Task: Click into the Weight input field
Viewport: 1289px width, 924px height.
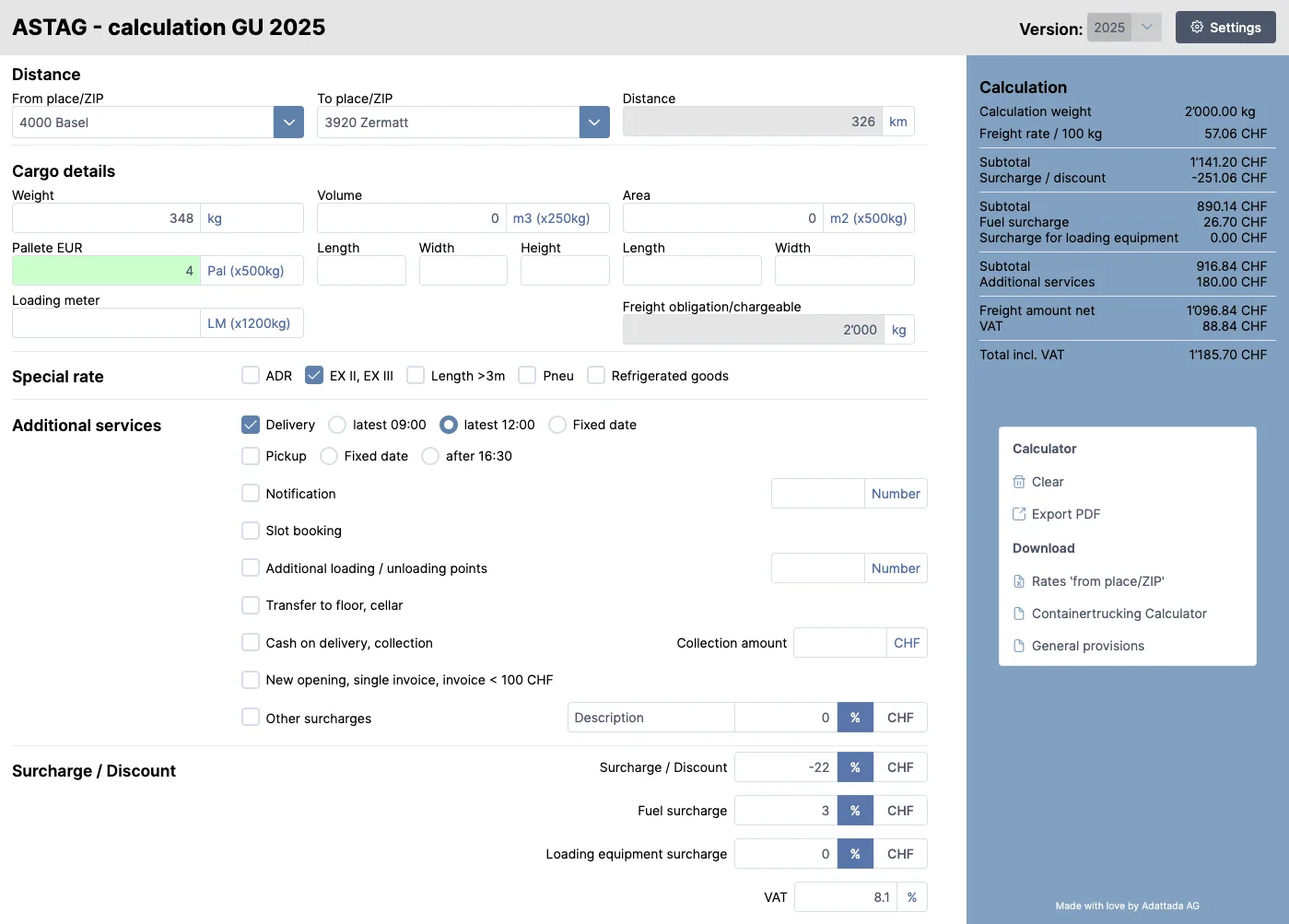Action: click(106, 218)
